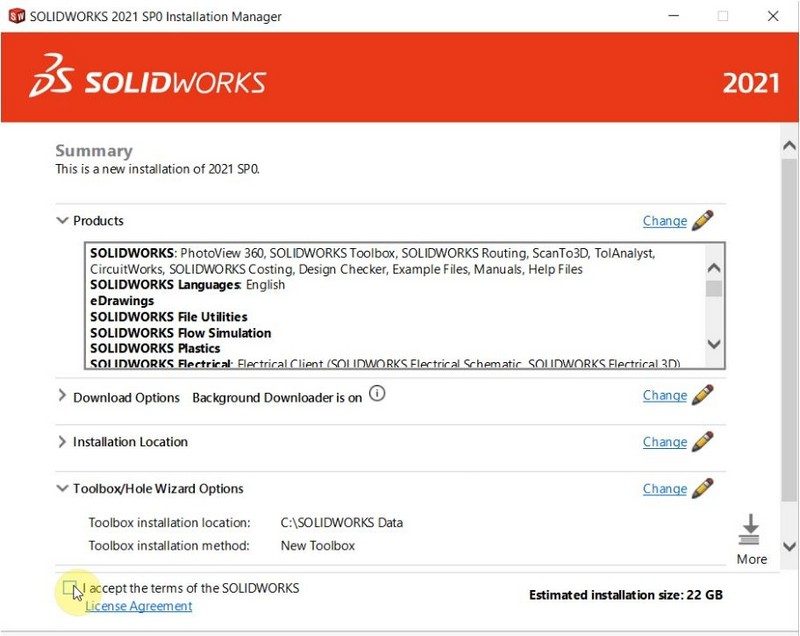Click the main page scrollbar down arrow
This screenshot has width=800, height=636.
click(x=789, y=547)
